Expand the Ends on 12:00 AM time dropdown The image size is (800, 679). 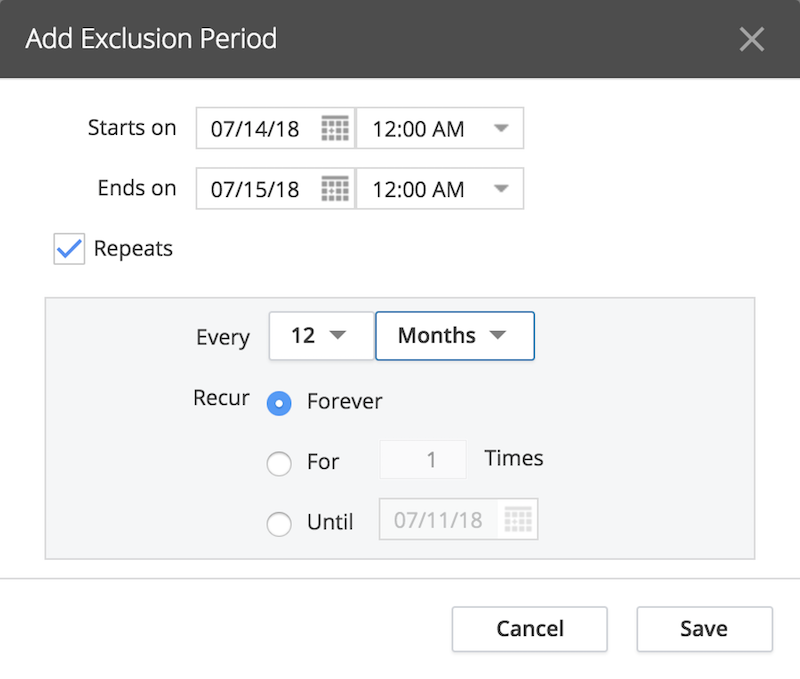point(440,189)
